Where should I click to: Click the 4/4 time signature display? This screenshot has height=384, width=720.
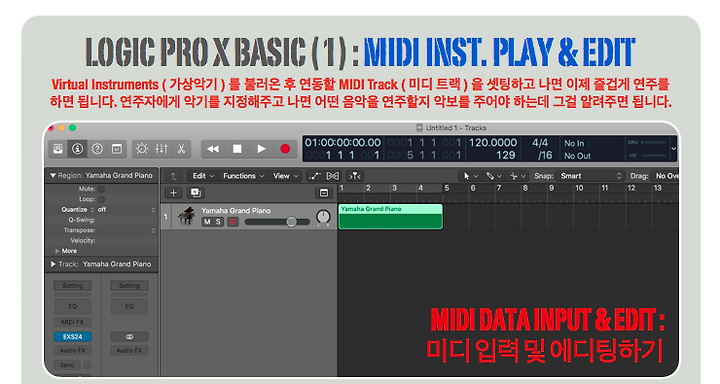click(x=540, y=143)
